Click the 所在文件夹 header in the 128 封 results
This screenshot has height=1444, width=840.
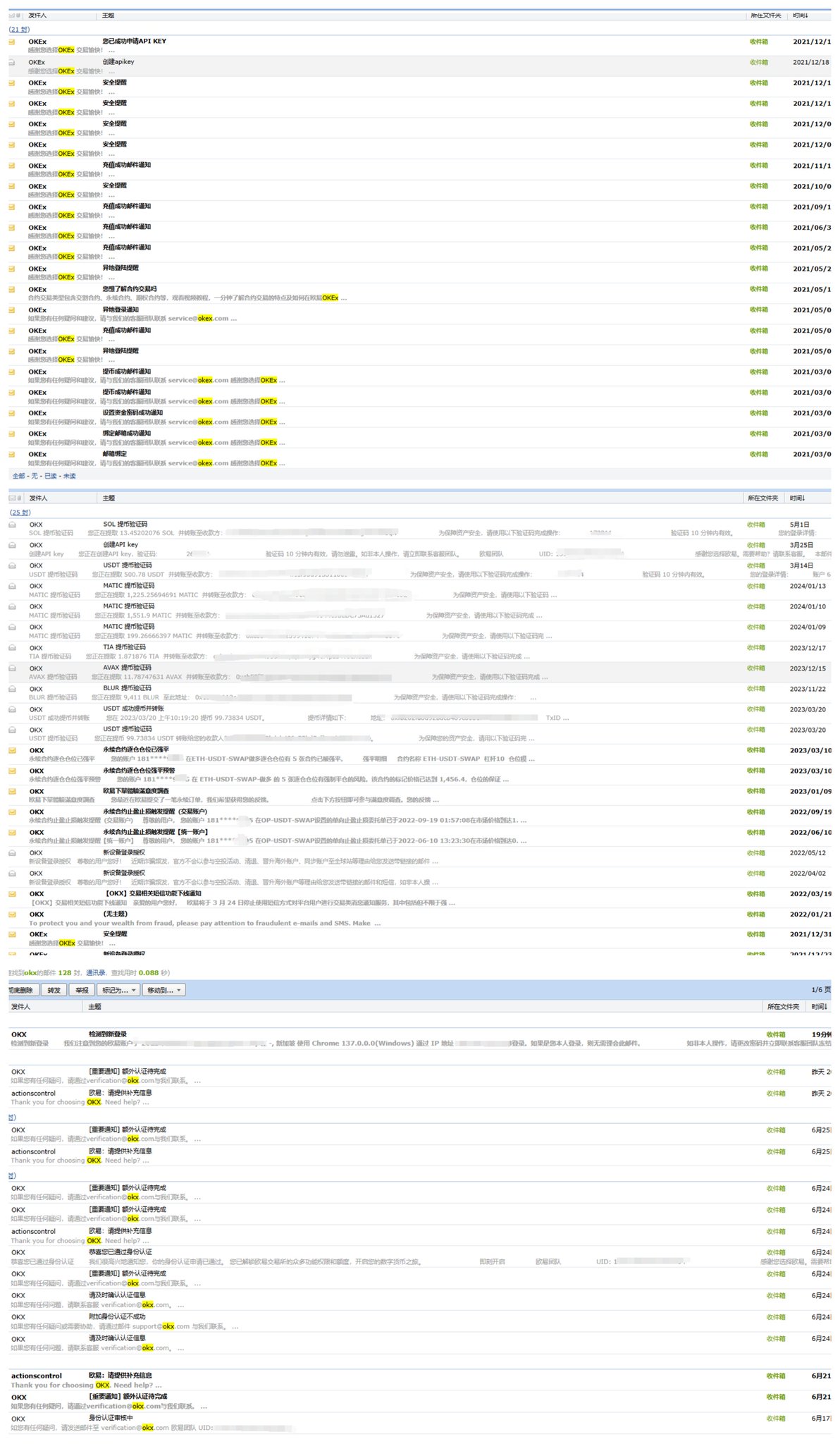(784, 1006)
